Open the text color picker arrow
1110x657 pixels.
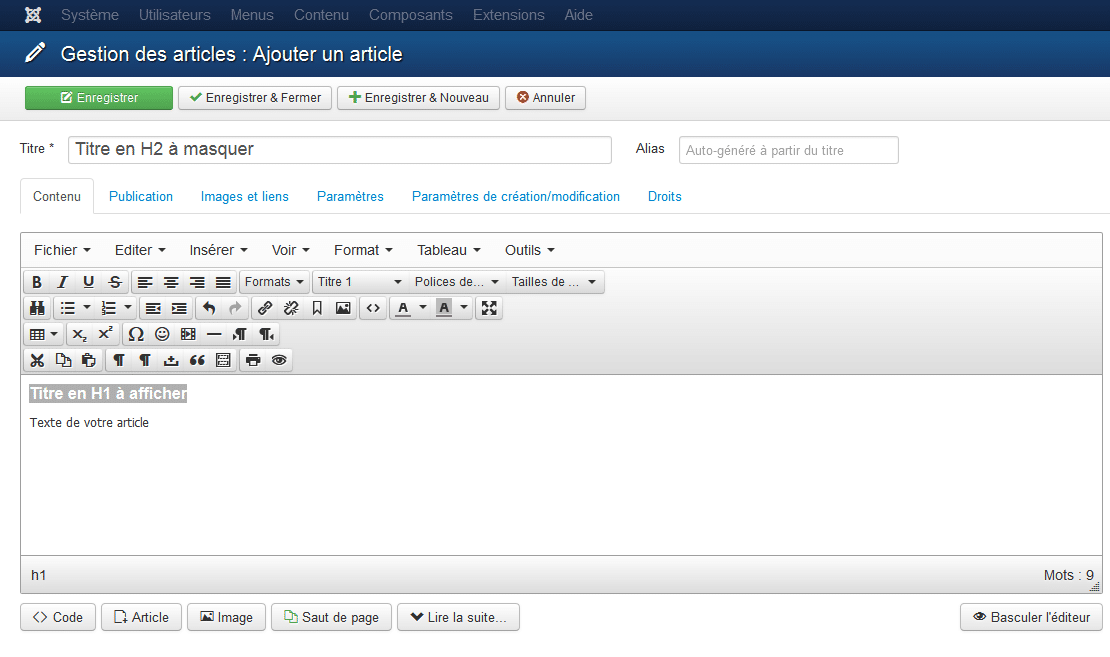click(423, 308)
